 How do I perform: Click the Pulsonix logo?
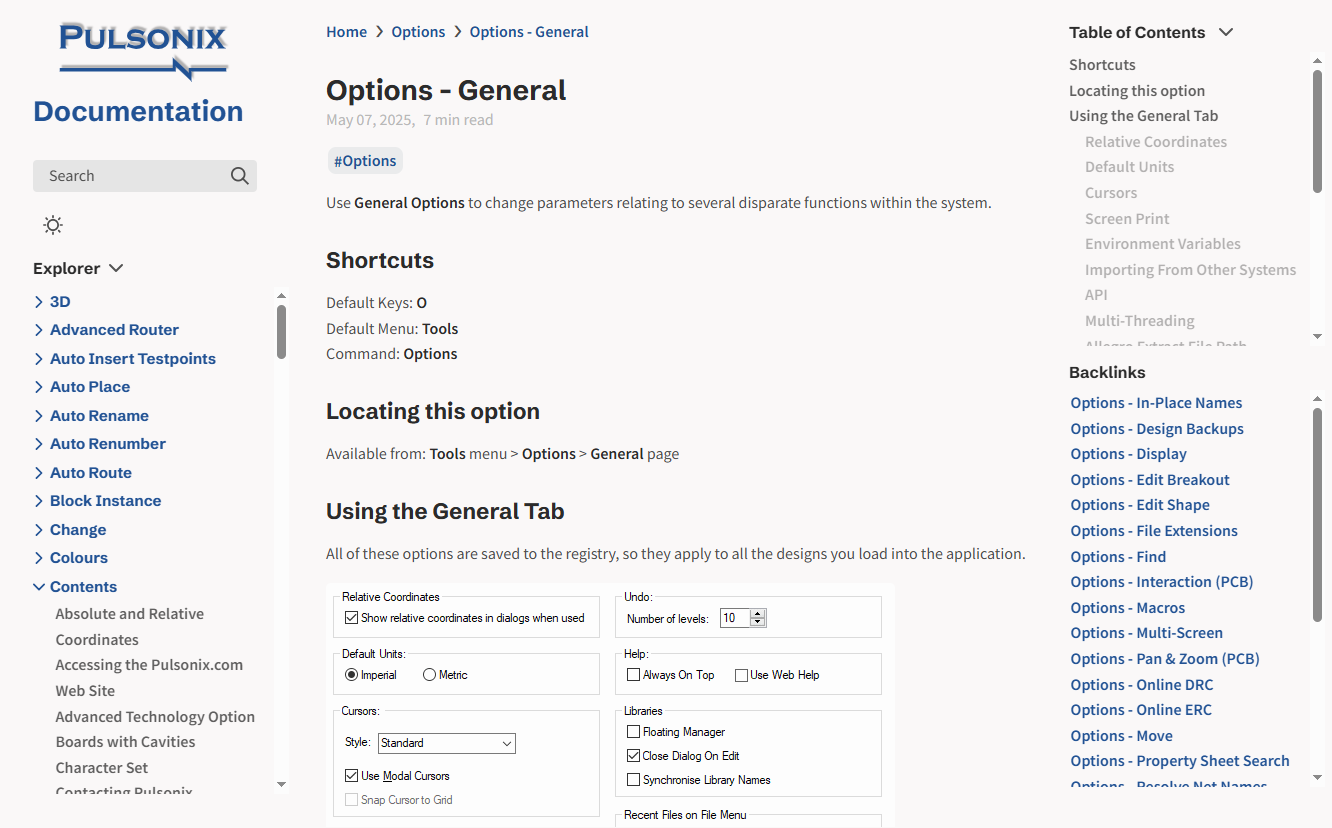[144, 50]
